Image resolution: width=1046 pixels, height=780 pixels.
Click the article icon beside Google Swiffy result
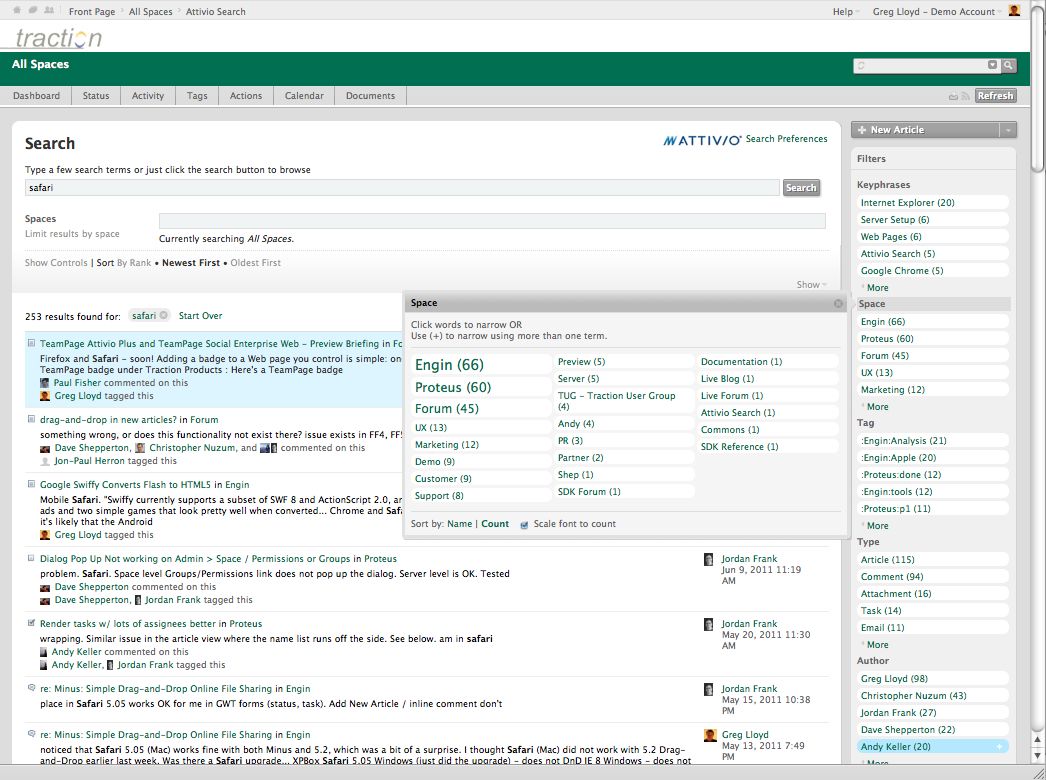[31, 484]
